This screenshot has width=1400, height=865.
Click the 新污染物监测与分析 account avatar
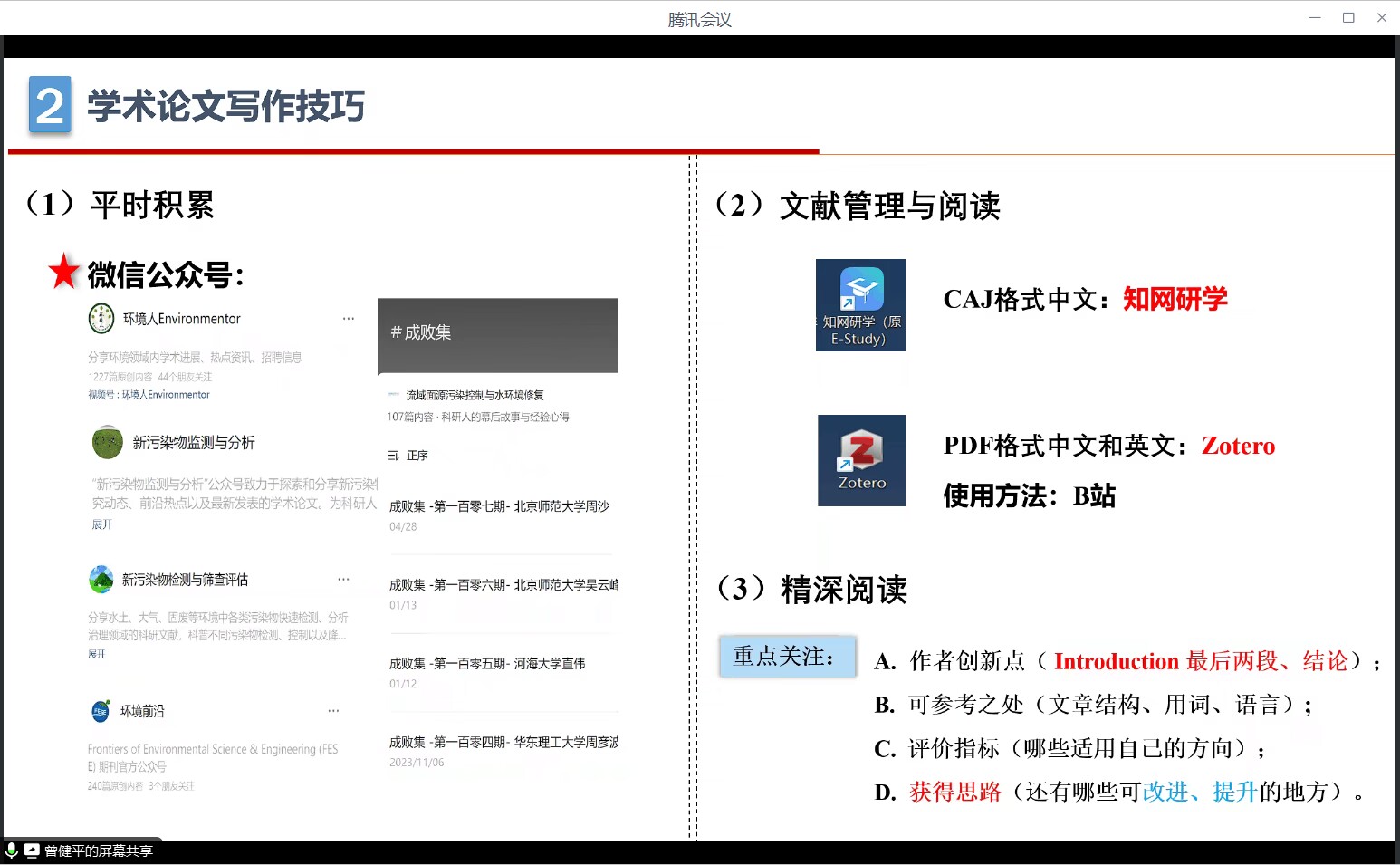point(108,442)
